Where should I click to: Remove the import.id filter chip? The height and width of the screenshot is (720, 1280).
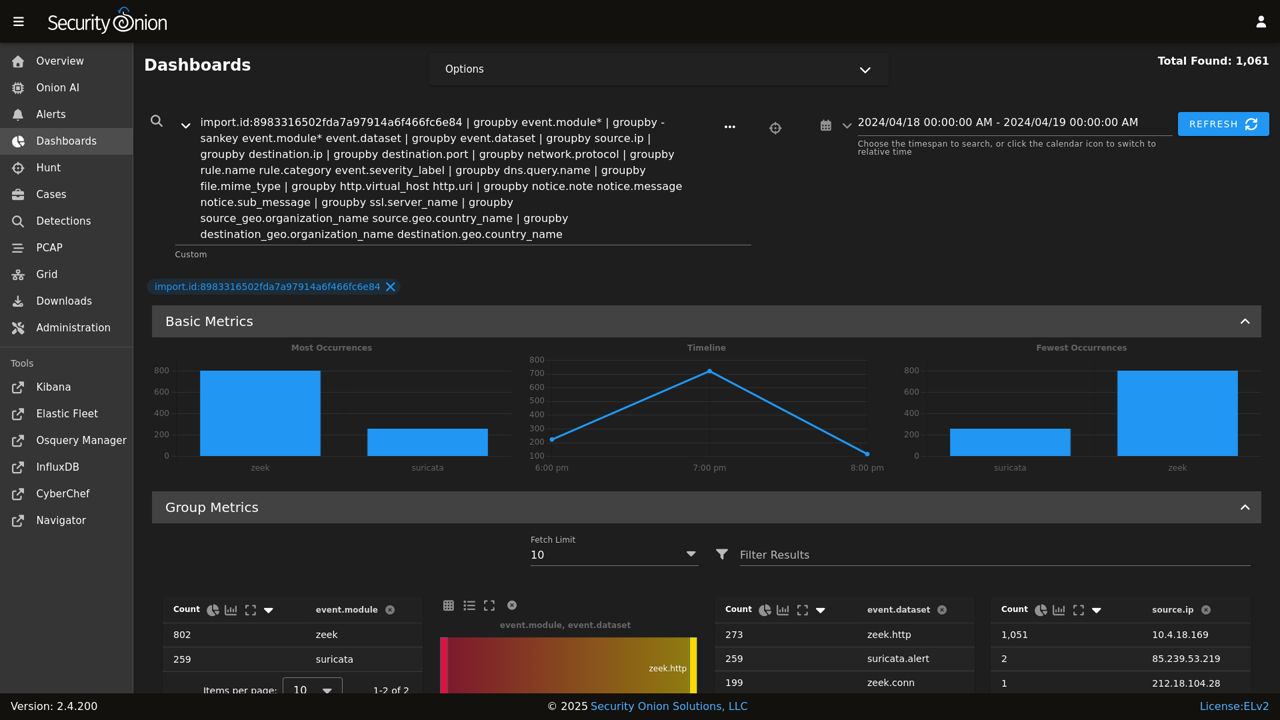coord(391,287)
